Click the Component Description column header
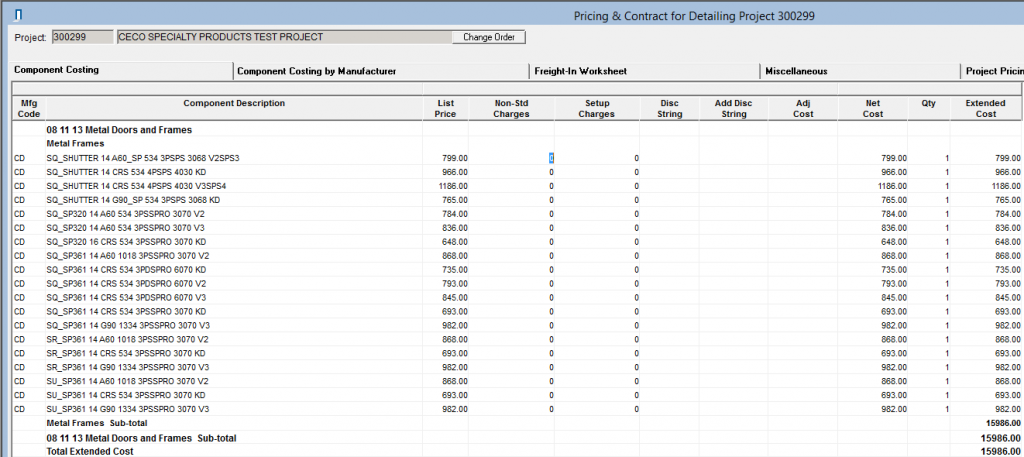1024x457 pixels. [234, 104]
